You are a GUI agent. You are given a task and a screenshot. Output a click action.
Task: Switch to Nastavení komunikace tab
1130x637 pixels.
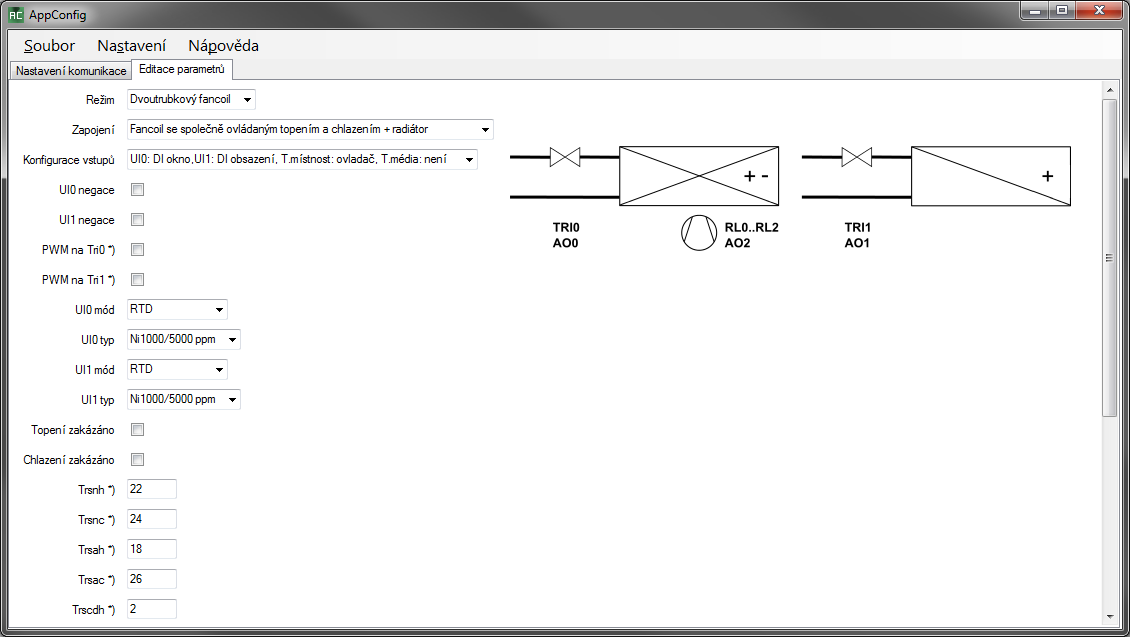pos(71,71)
